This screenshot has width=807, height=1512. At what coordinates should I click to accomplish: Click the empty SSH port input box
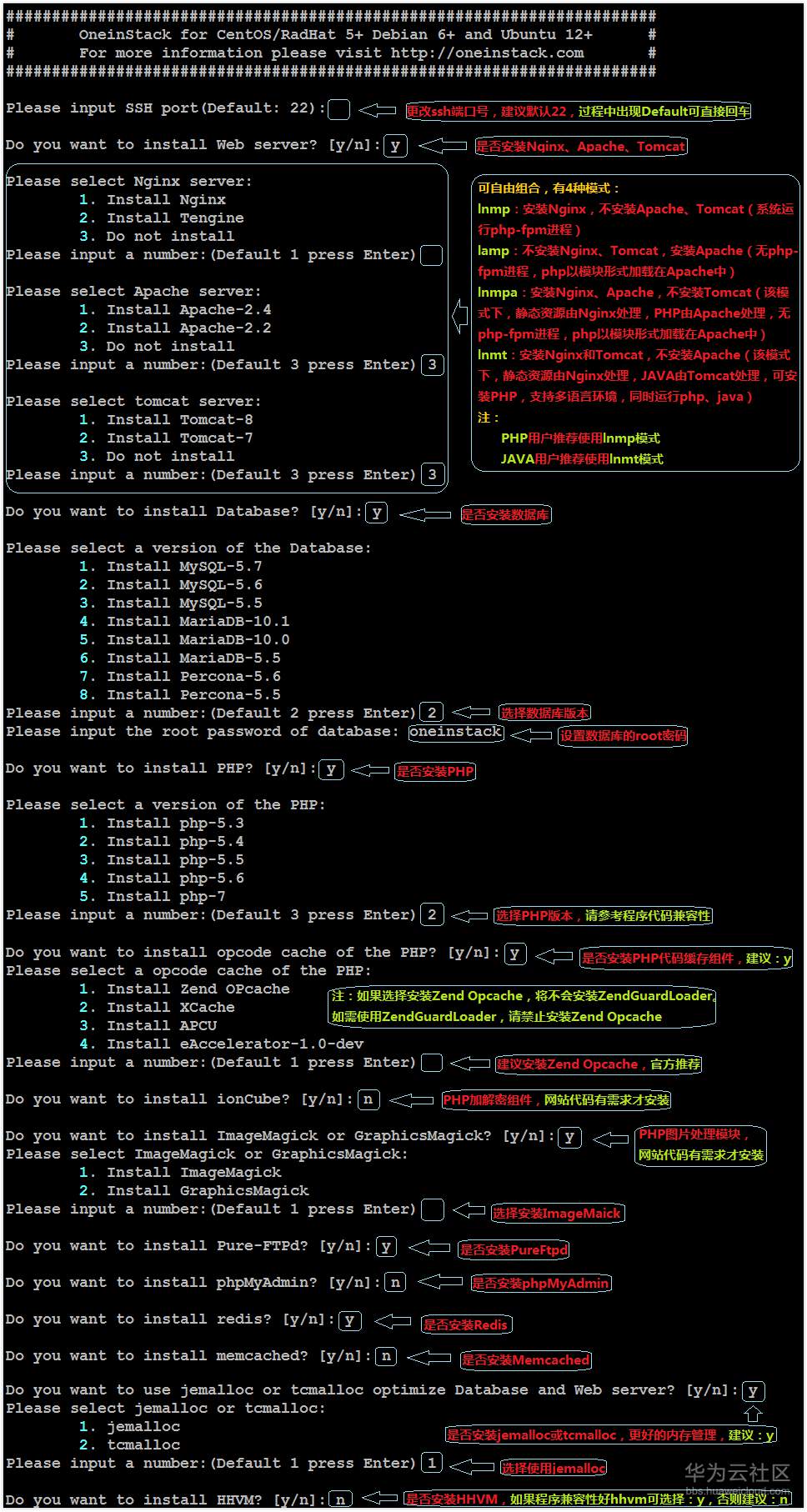[339, 109]
